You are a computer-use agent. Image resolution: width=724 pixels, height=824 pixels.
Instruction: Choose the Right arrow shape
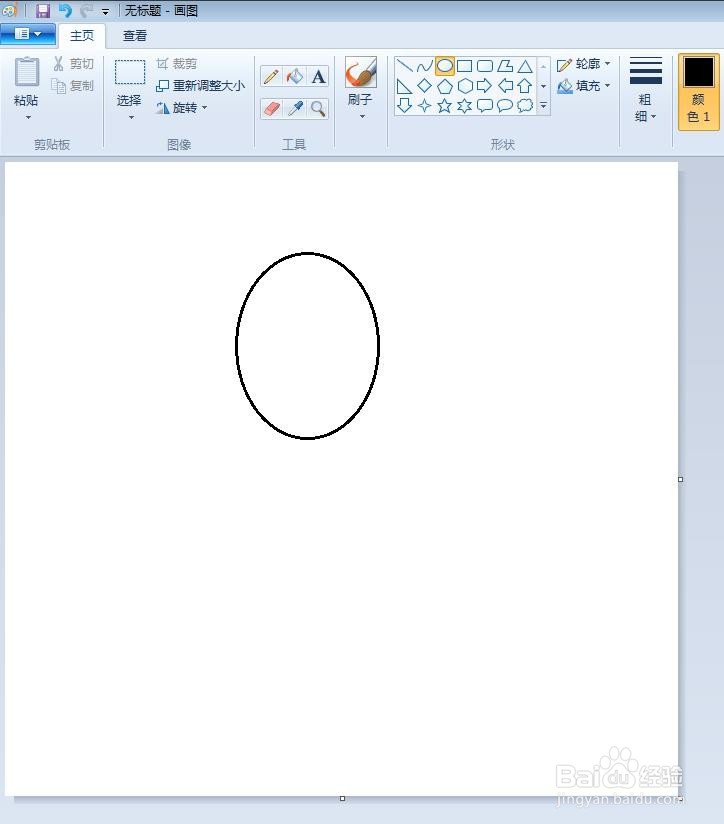tap(484, 86)
